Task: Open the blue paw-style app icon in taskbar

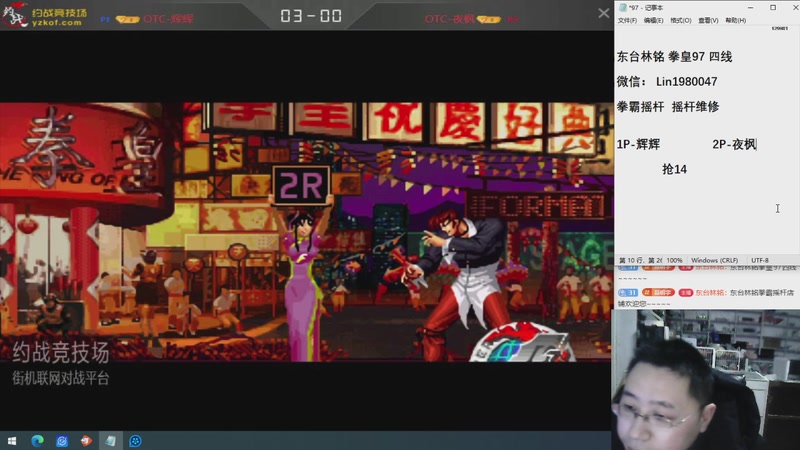Action: tap(135, 441)
